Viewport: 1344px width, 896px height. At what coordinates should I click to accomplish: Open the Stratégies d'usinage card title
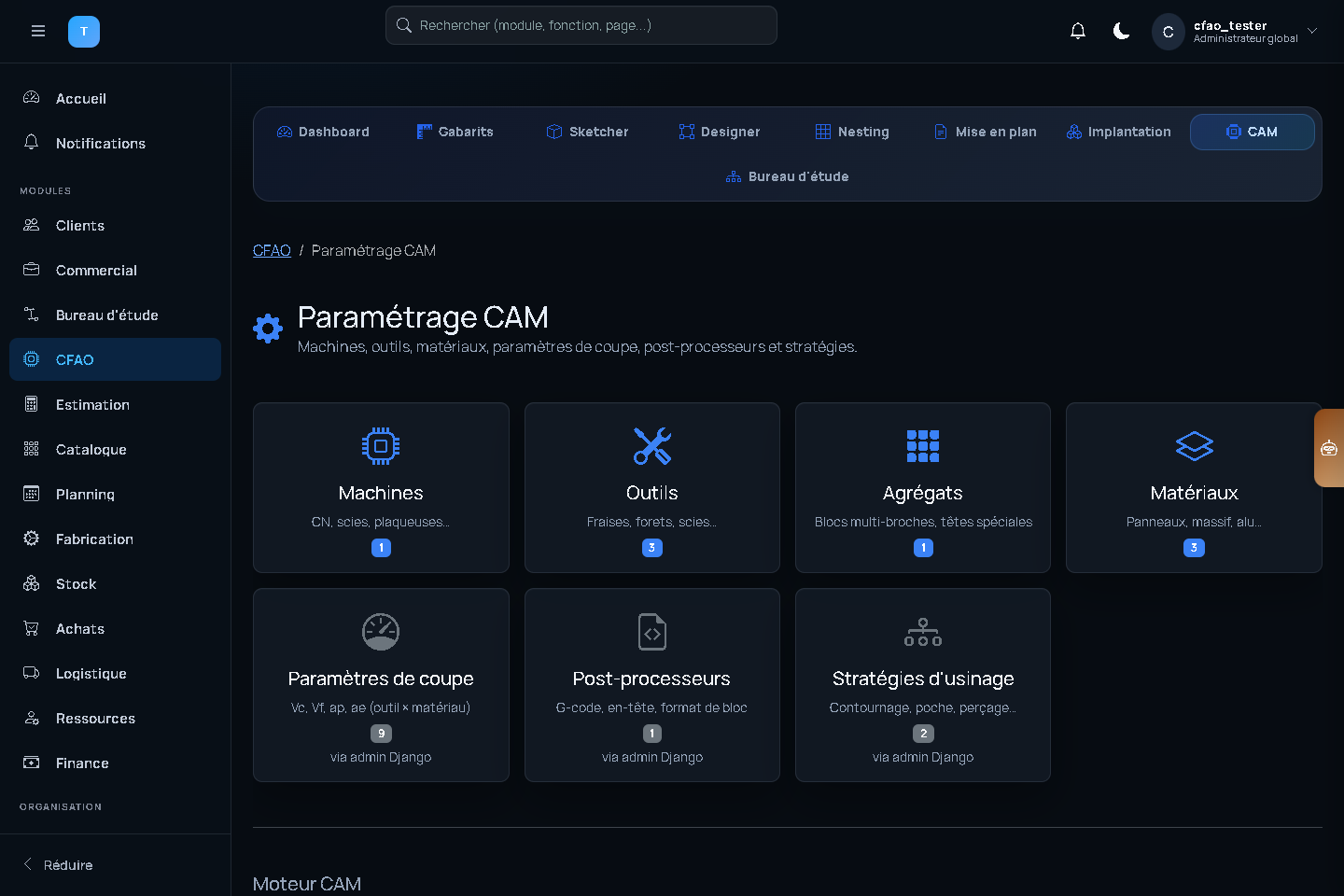coord(923,679)
